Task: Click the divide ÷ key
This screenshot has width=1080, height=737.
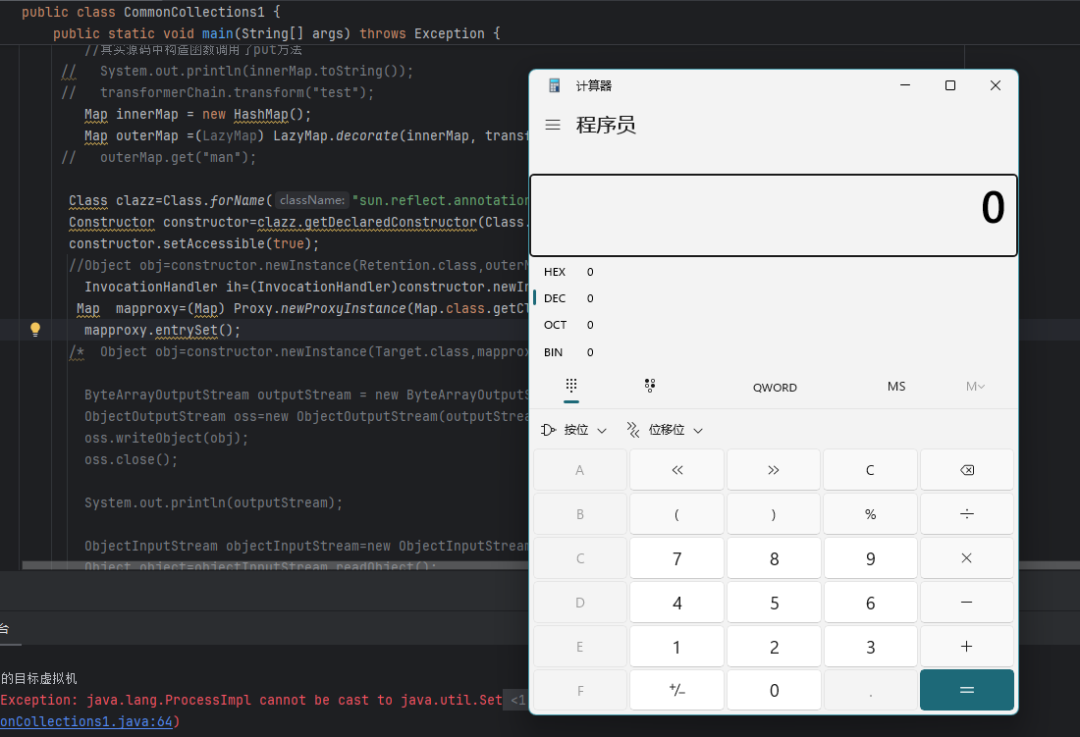Action: click(966, 514)
